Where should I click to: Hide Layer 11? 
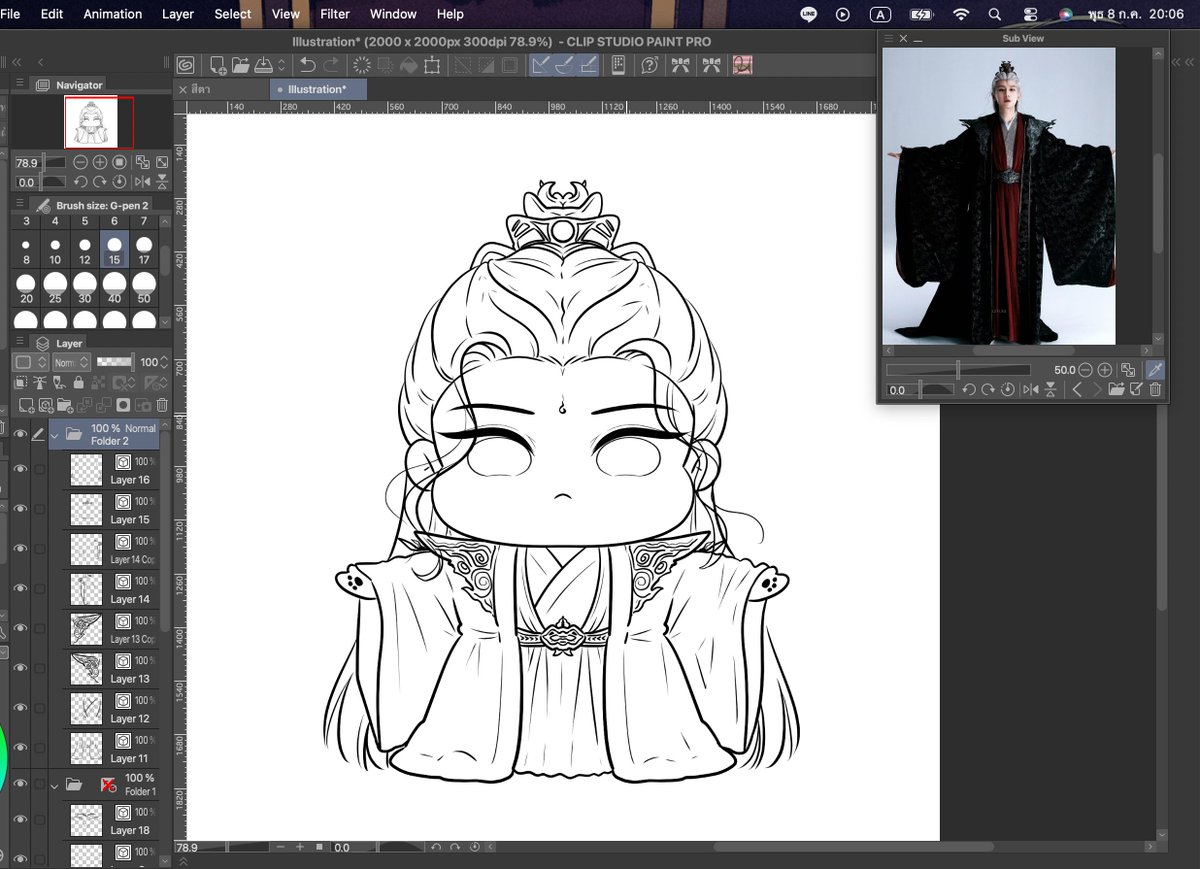(x=19, y=748)
